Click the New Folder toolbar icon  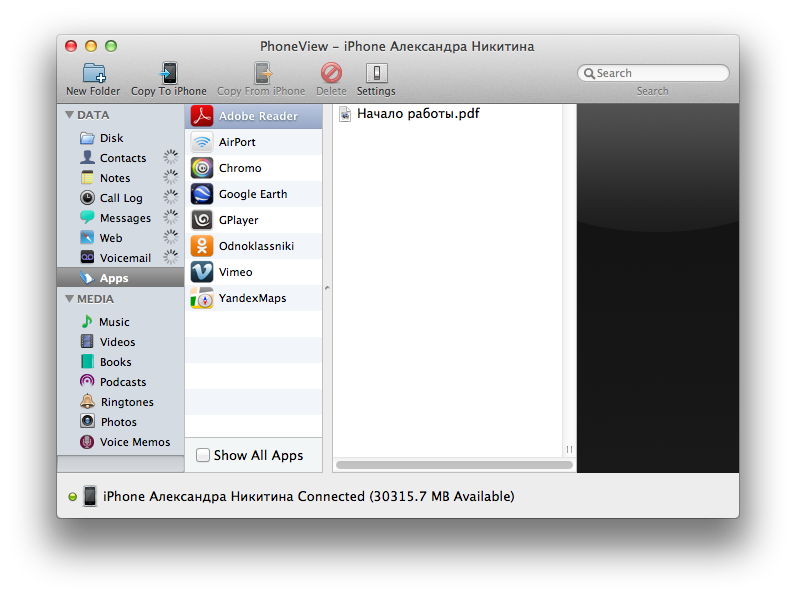[x=93, y=73]
